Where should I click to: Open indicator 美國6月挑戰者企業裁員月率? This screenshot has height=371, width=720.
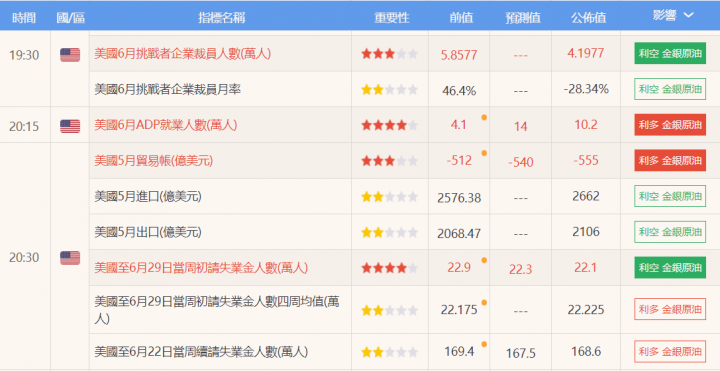coord(168,89)
